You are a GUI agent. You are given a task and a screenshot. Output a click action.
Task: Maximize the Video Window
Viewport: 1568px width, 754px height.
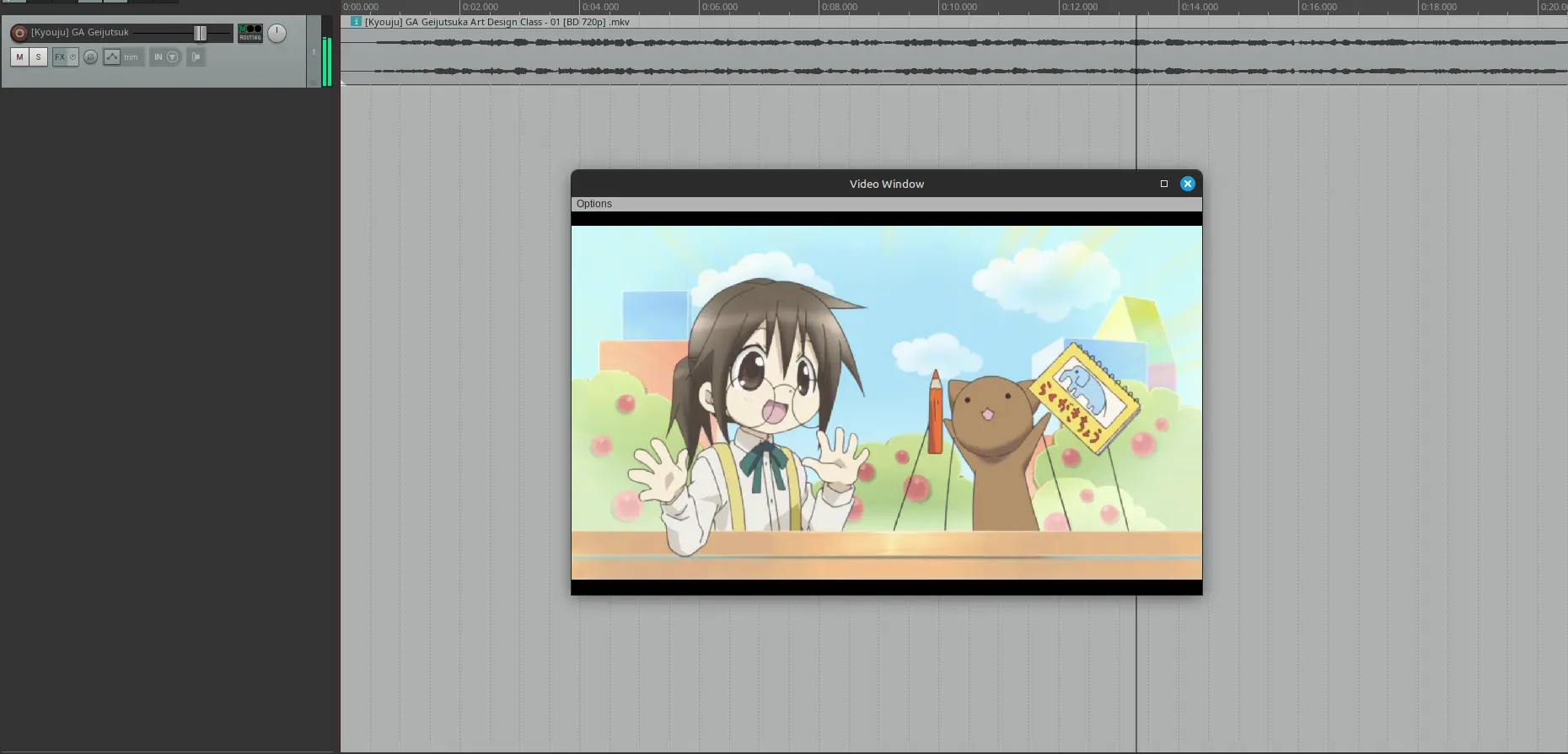[1164, 184]
